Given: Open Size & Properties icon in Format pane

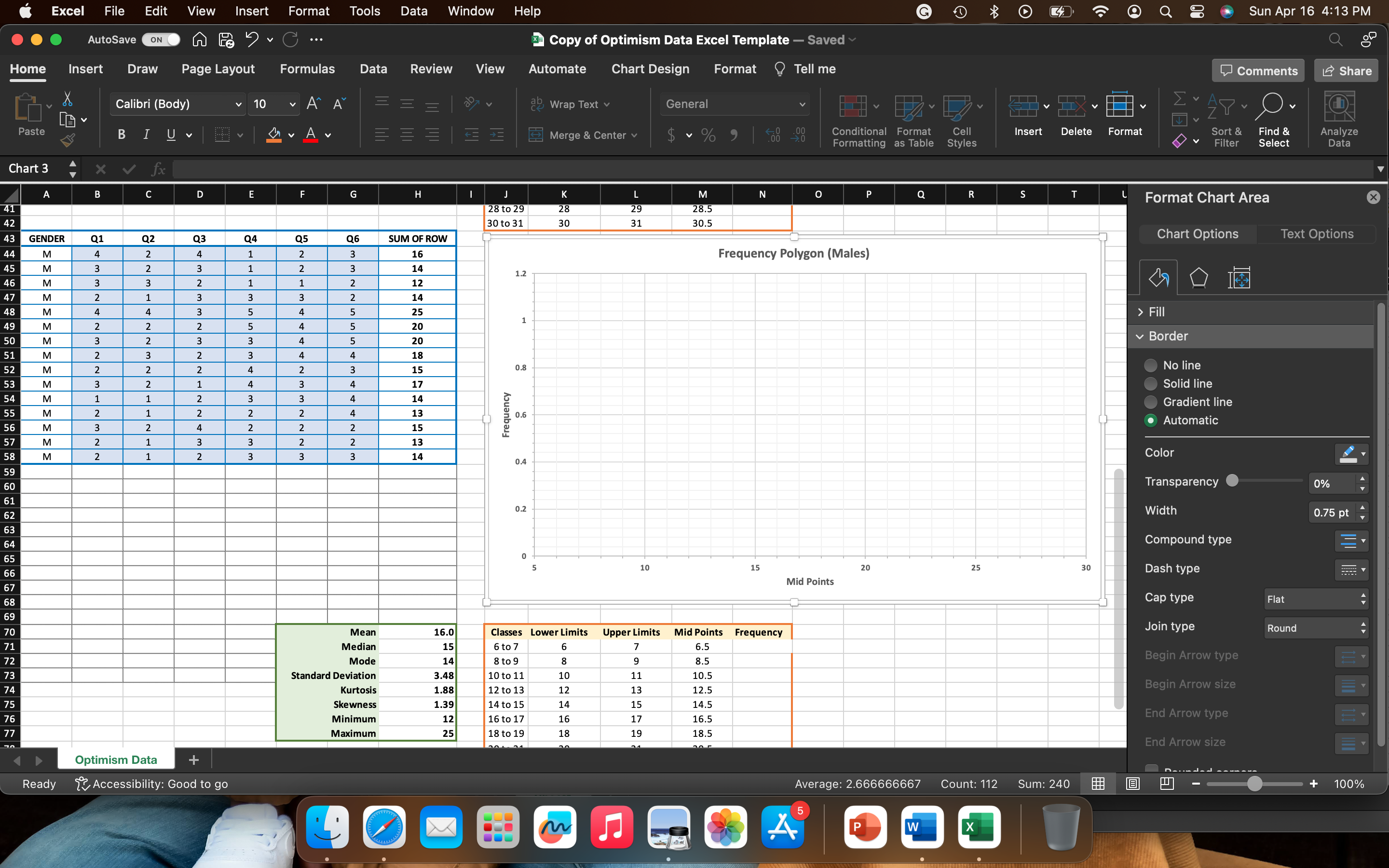Looking at the screenshot, I should (x=1239, y=278).
